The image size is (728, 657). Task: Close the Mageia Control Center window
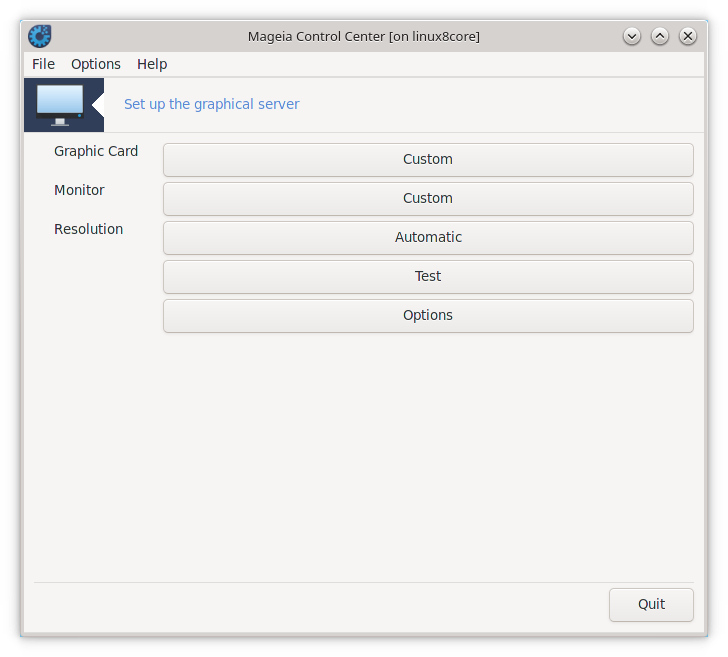[x=688, y=36]
